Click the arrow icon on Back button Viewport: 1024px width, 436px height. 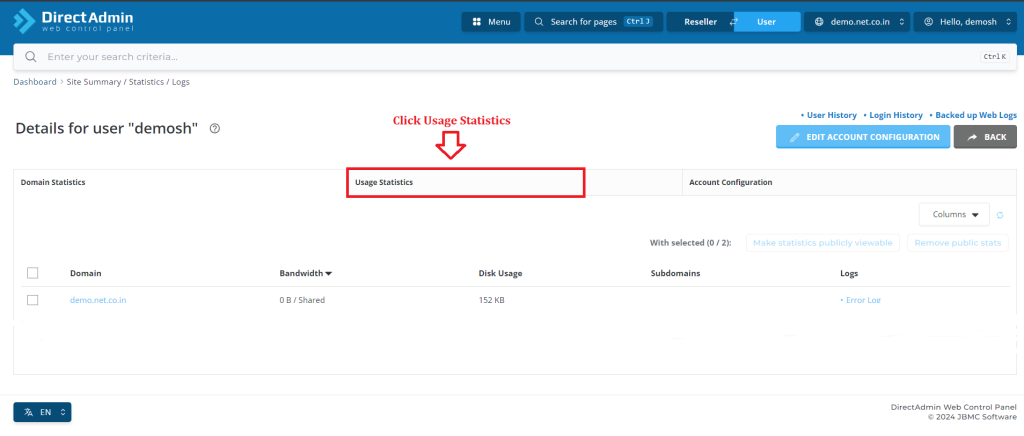pyautogui.click(x=972, y=138)
